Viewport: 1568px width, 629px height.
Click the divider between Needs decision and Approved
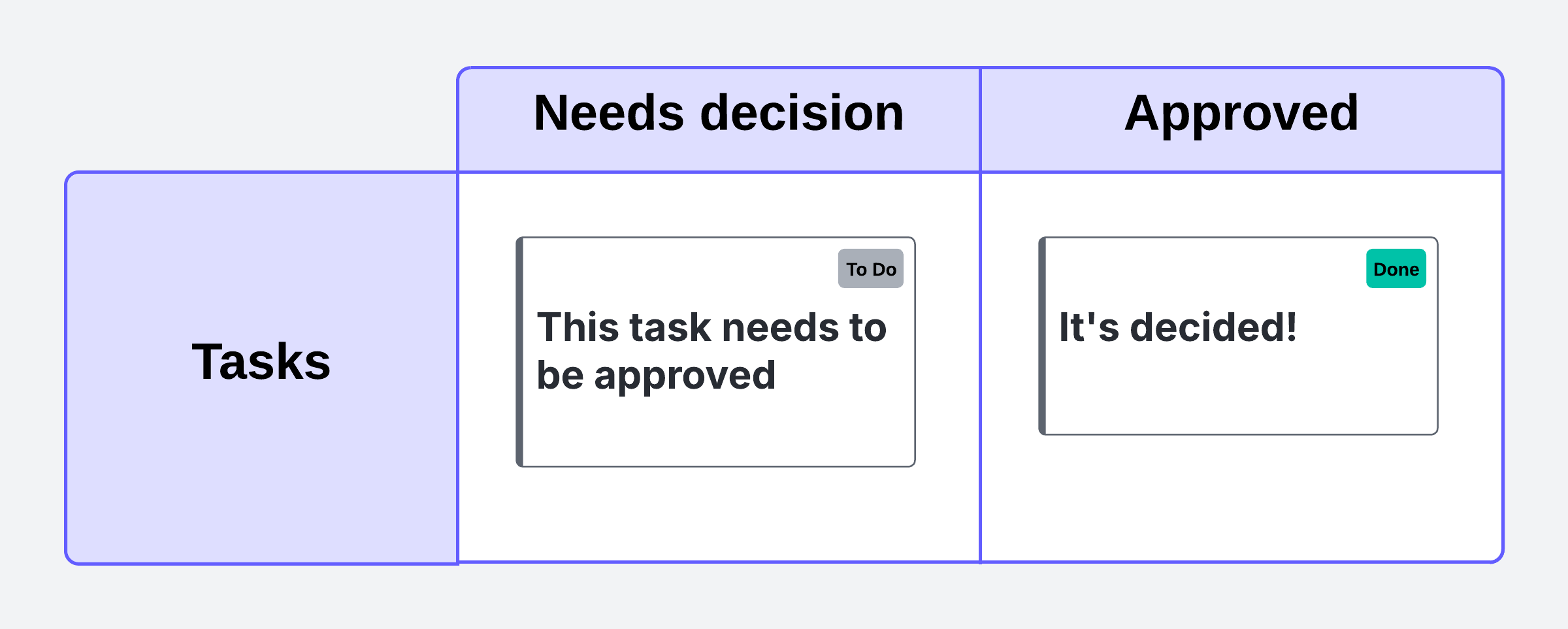coord(980,366)
